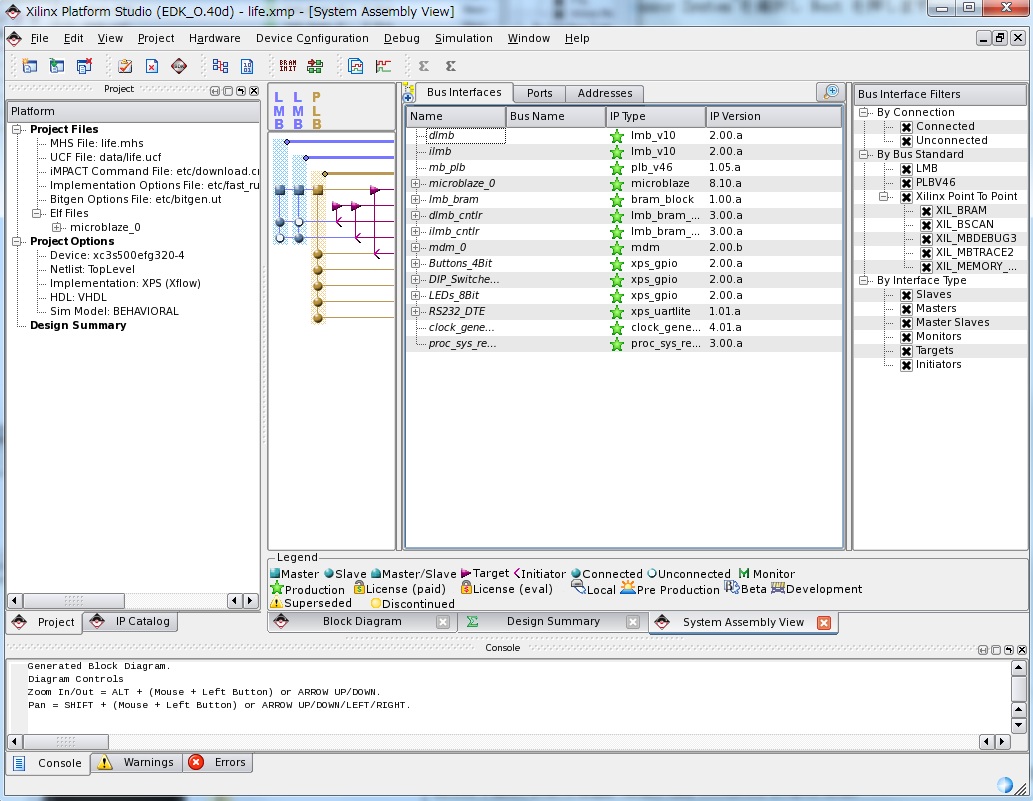Expand the microblaze_0 Elf Files node
Image resolution: width=1033 pixels, height=801 pixels.
click(x=57, y=227)
